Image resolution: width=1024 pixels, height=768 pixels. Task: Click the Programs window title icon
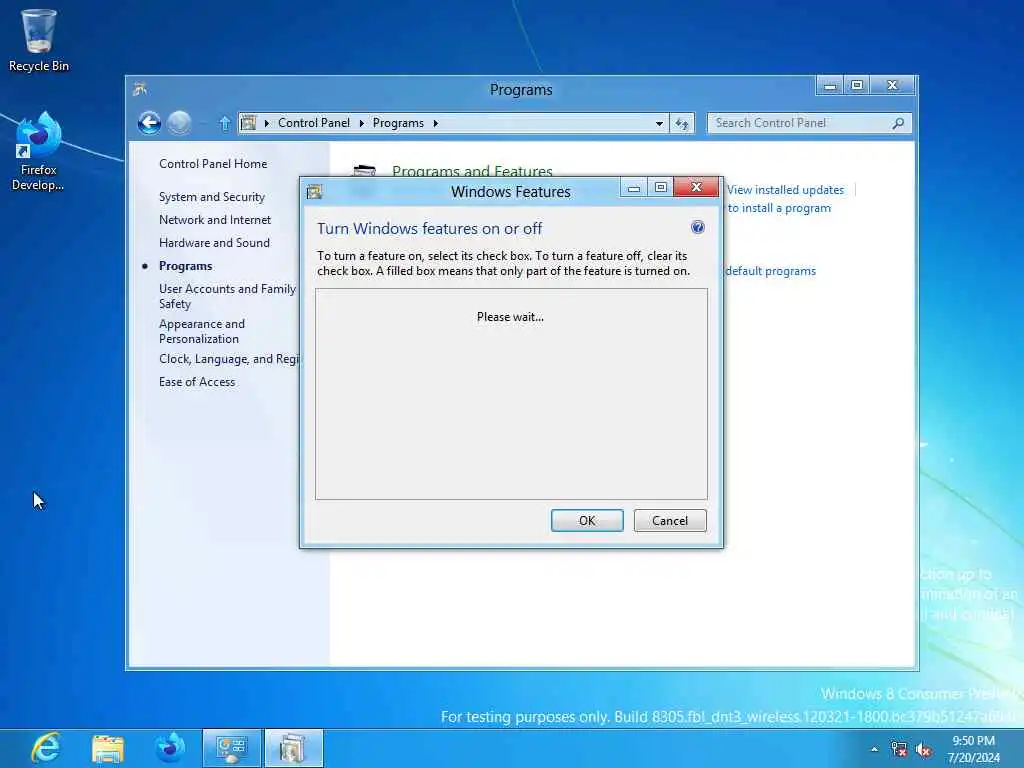140,89
